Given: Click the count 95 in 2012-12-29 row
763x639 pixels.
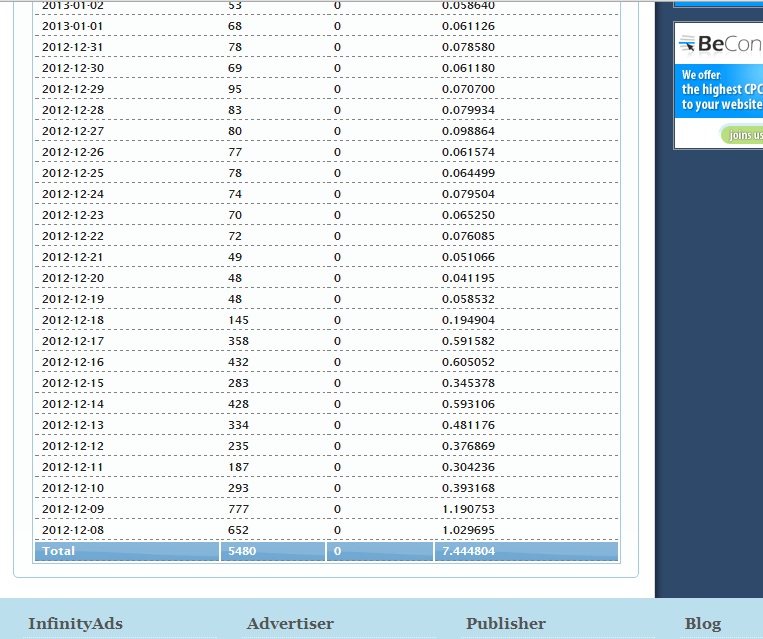Looking at the screenshot, I should pos(235,89).
